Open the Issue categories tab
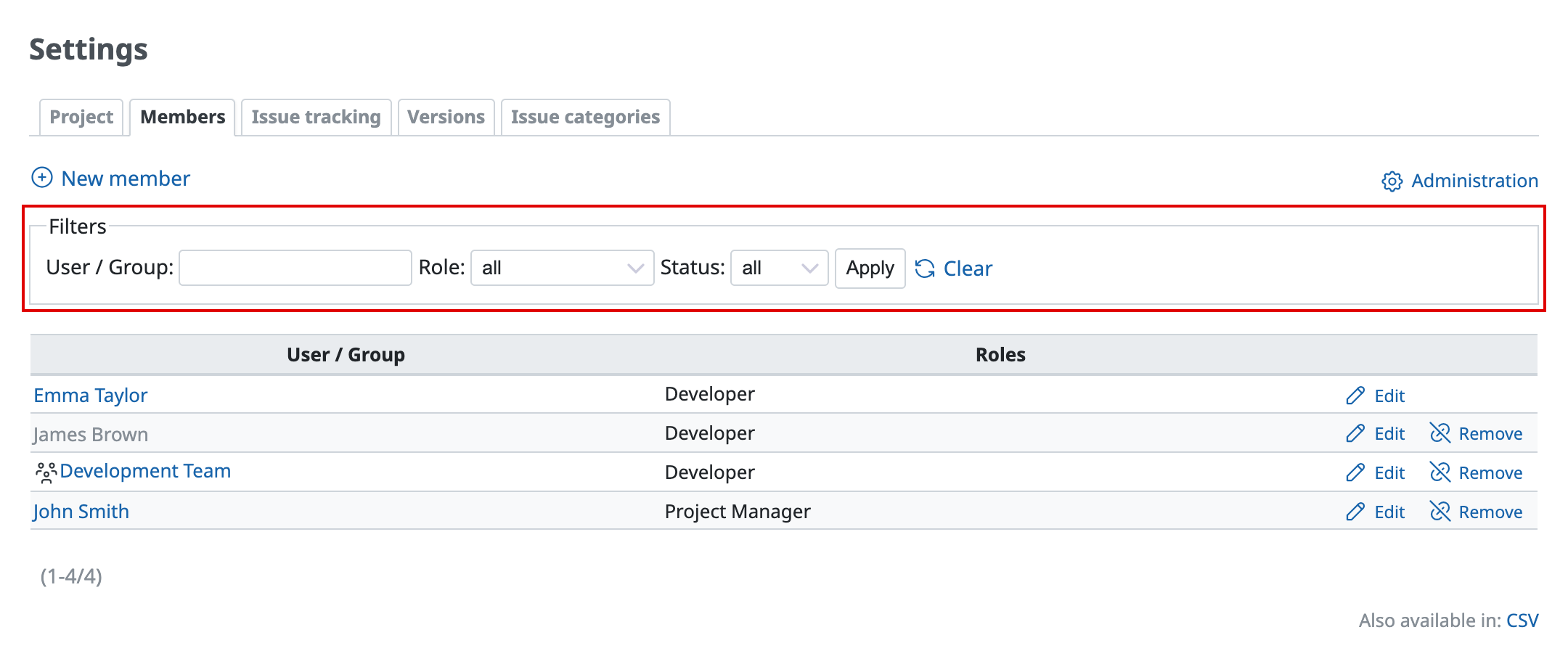This screenshot has width=1568, height=672. pos(585,117)
